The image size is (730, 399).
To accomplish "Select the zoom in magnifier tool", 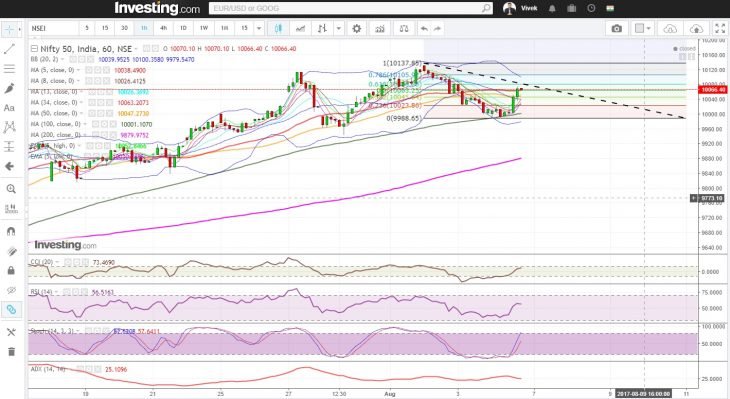I will [10, 189].
